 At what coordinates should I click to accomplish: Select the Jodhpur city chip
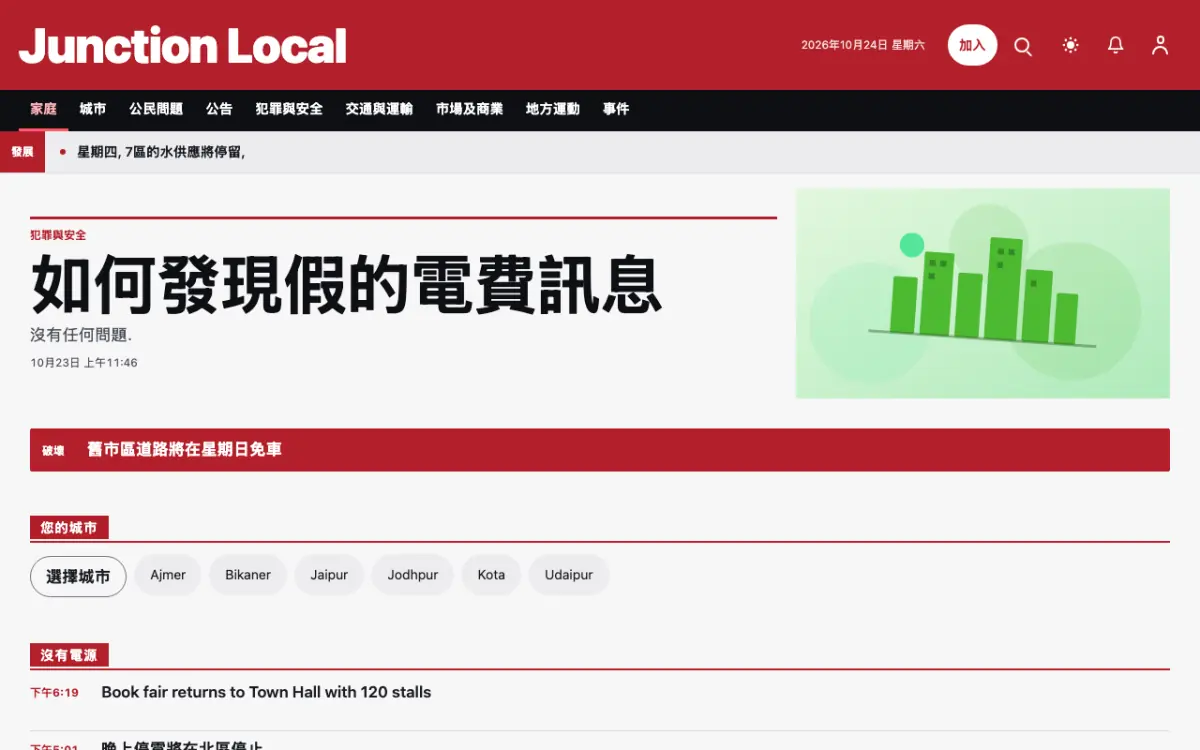413,575
